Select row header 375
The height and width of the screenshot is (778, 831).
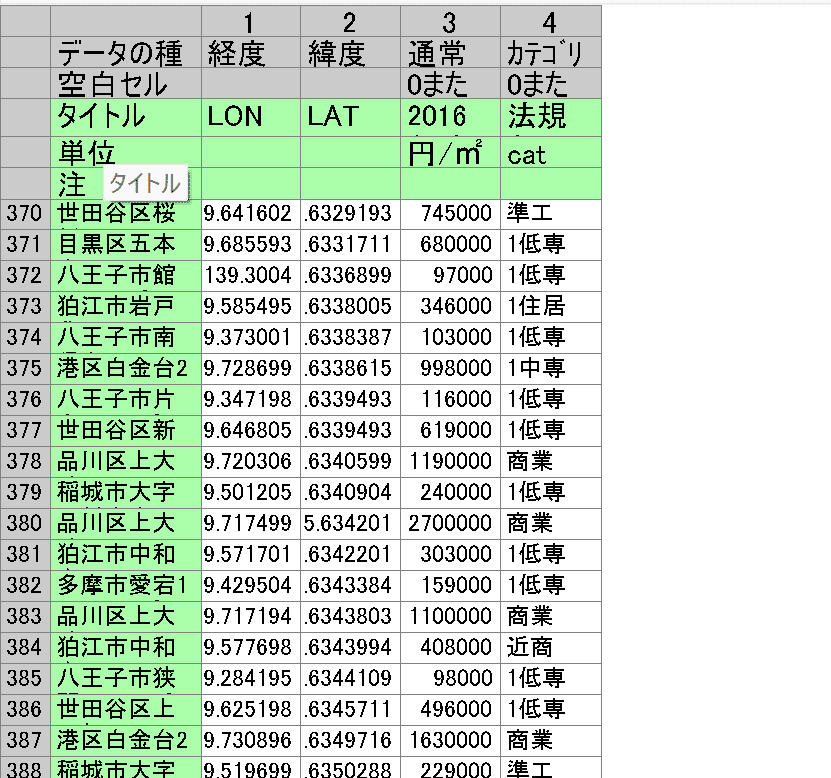[x=25, y=369]
